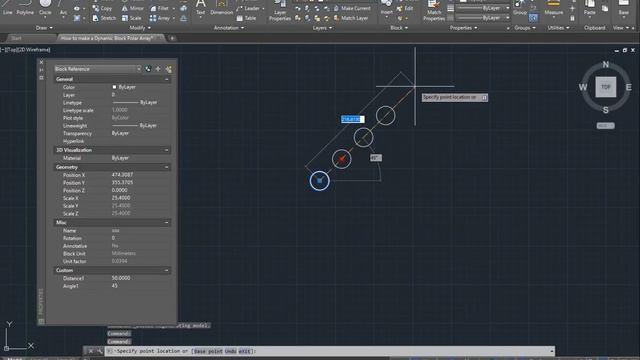Collapse the Geometry properties section
The image size is (640, 360).
point(167,167)
